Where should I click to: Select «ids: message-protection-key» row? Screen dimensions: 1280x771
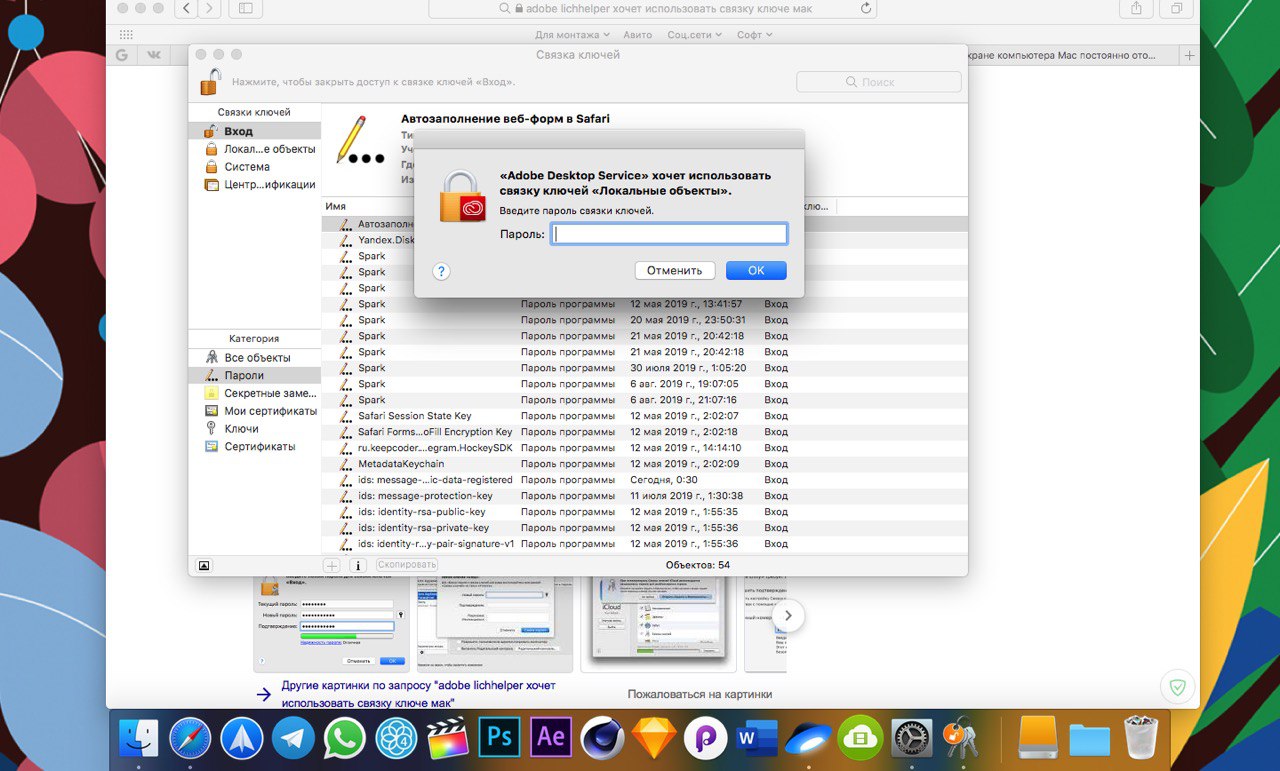pos(645,496)
